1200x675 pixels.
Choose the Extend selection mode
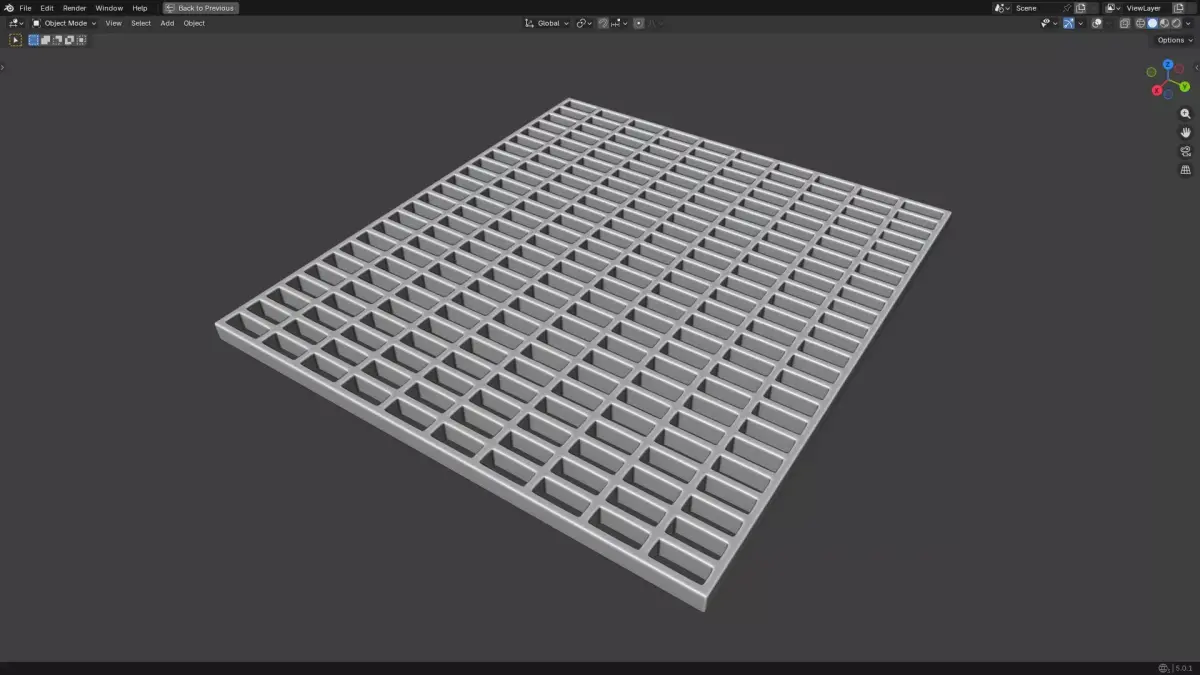click(x=45, y=40)
